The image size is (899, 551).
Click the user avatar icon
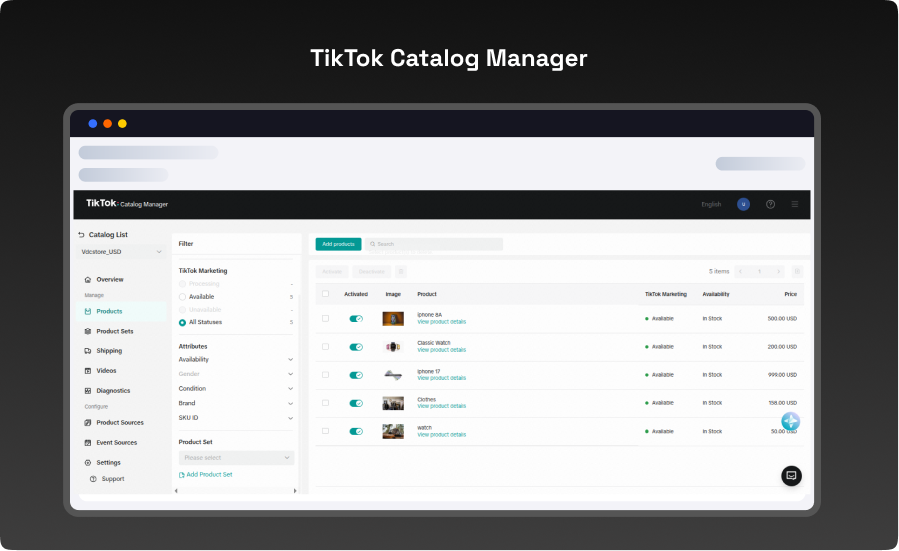(743, 204)
